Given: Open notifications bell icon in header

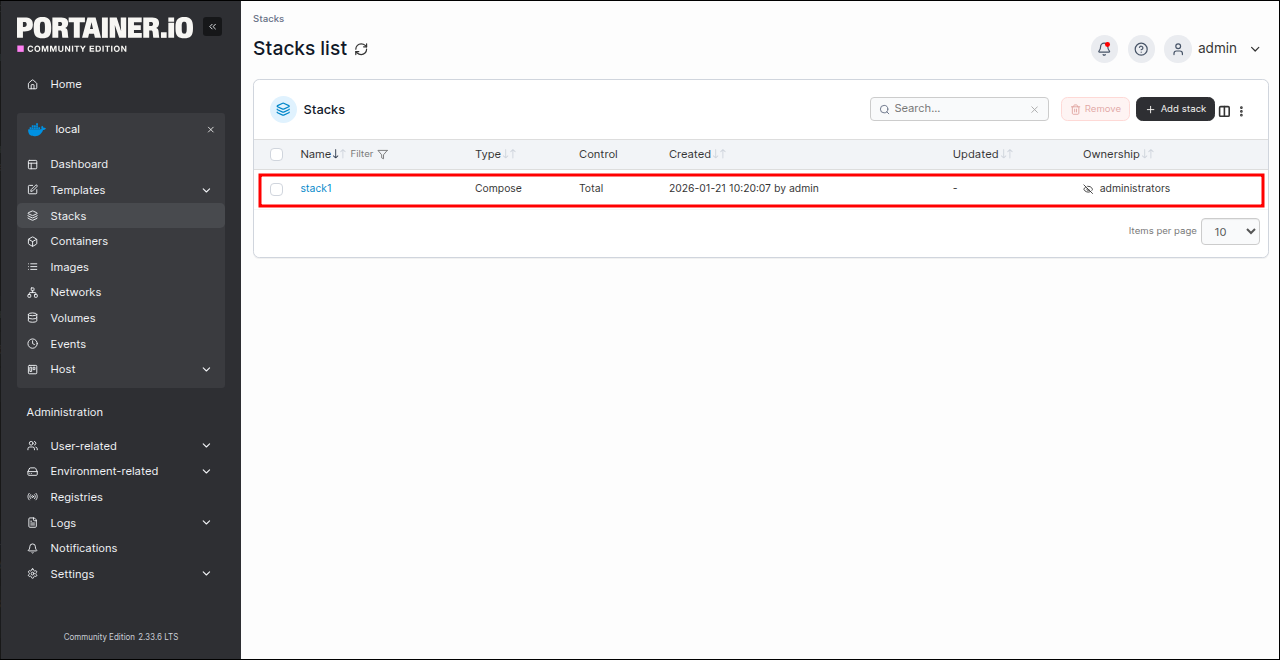Looking at the screenshot, I should pyautogui.click(x=1104, y=49).
